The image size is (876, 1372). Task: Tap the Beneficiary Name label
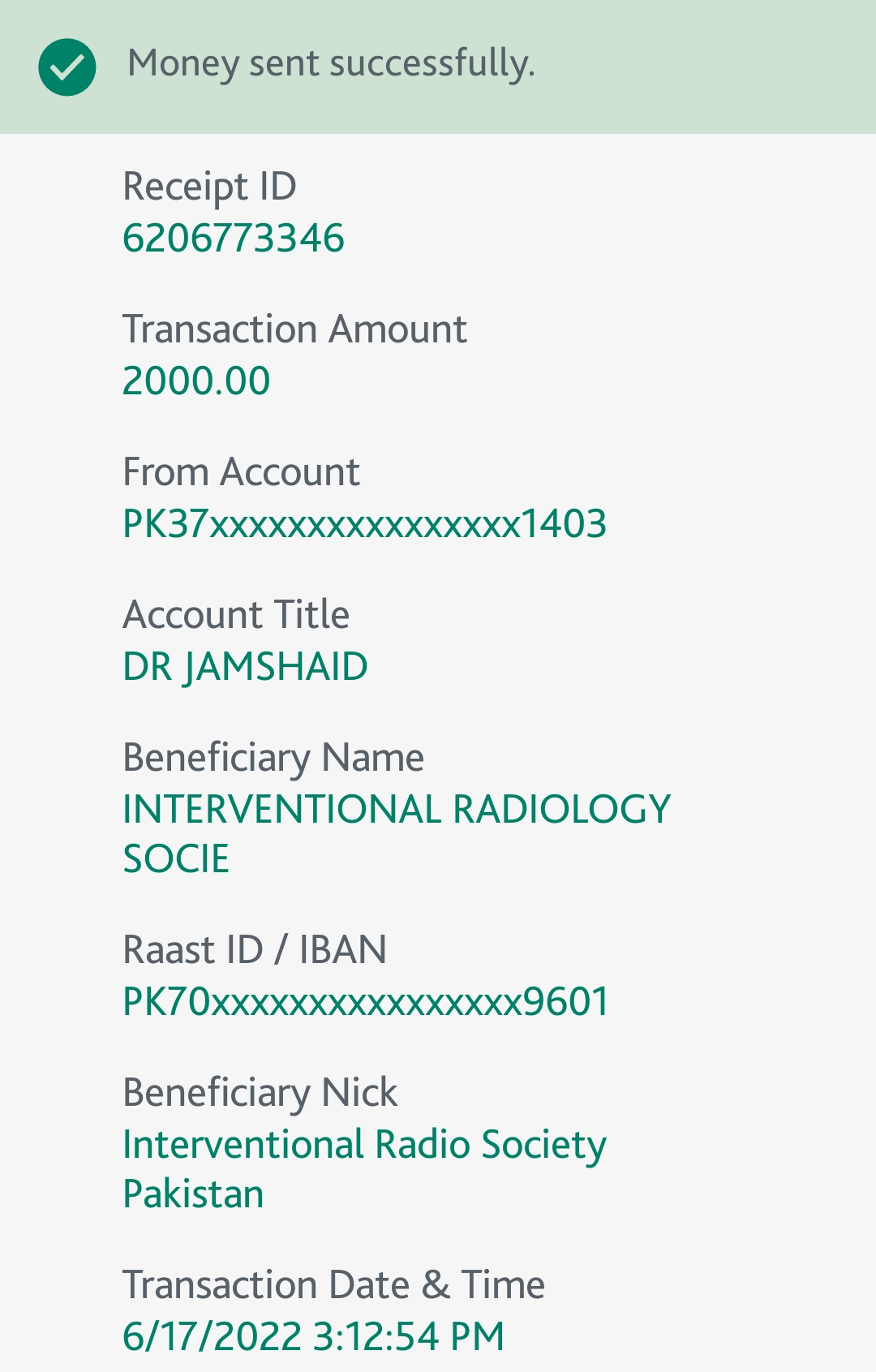(x=273, y=758)
